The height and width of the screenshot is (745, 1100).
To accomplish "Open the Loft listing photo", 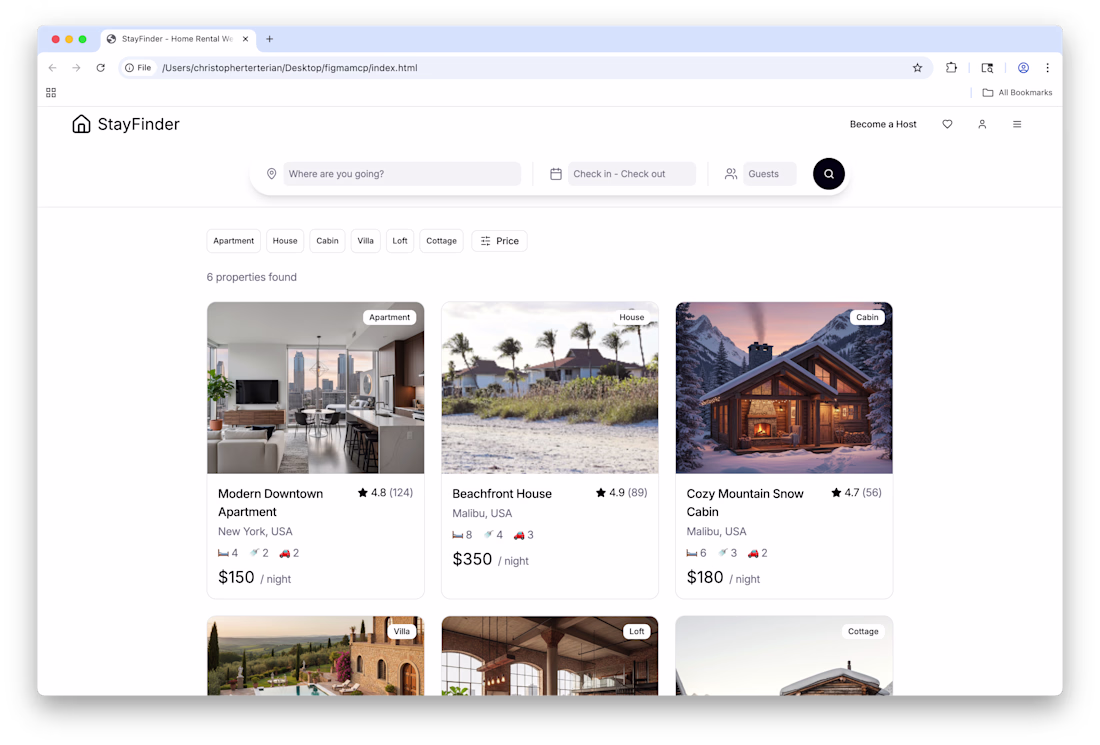I will [x=550, y=656].
